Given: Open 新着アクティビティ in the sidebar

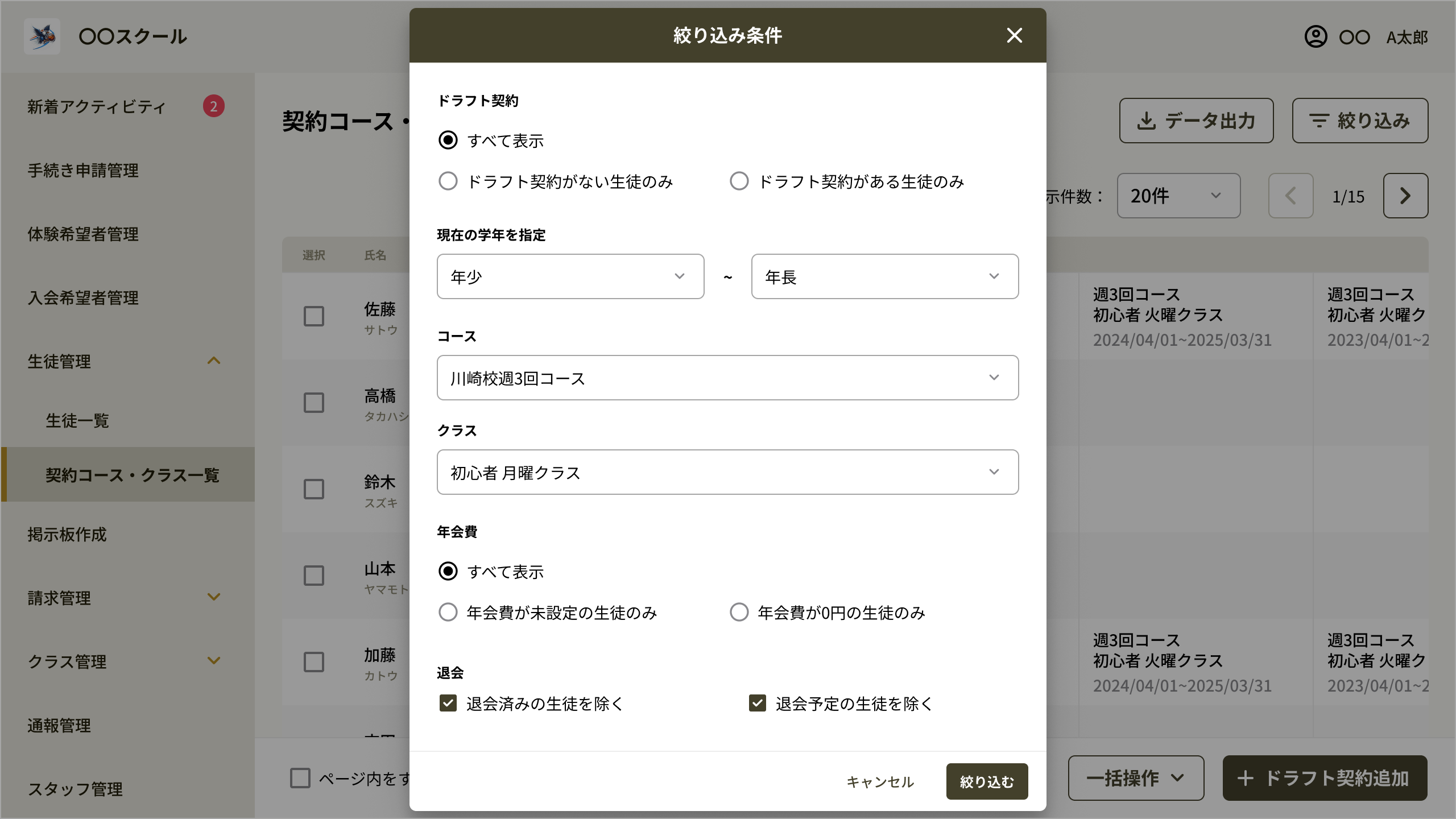Looking at the screenshot, I should click(x=97, y=106).
